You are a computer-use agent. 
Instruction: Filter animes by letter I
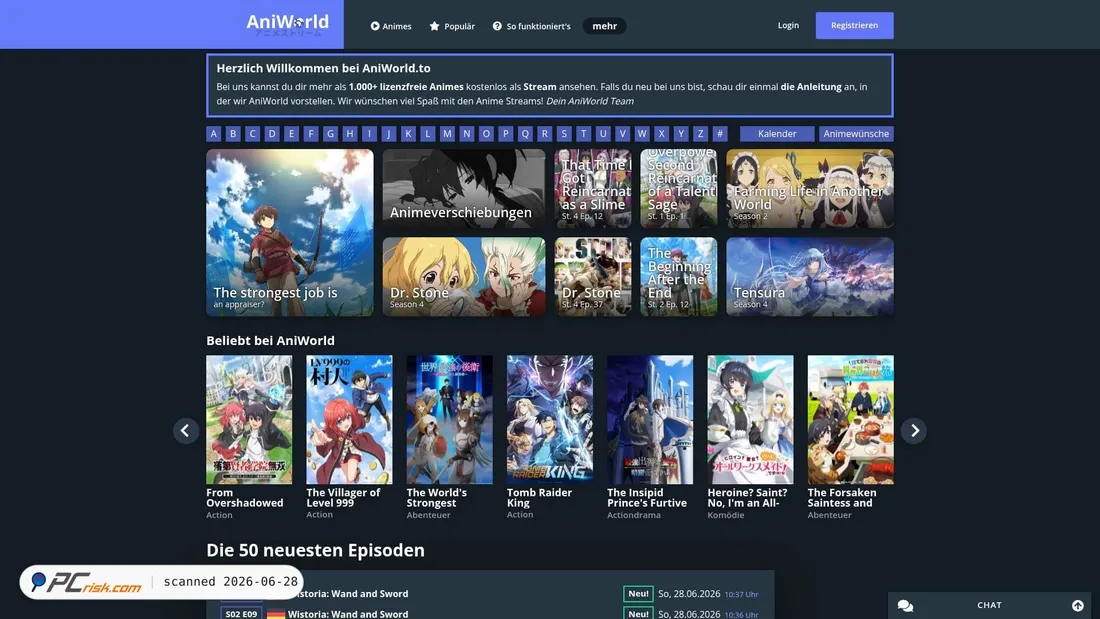[x=369, y=133]
